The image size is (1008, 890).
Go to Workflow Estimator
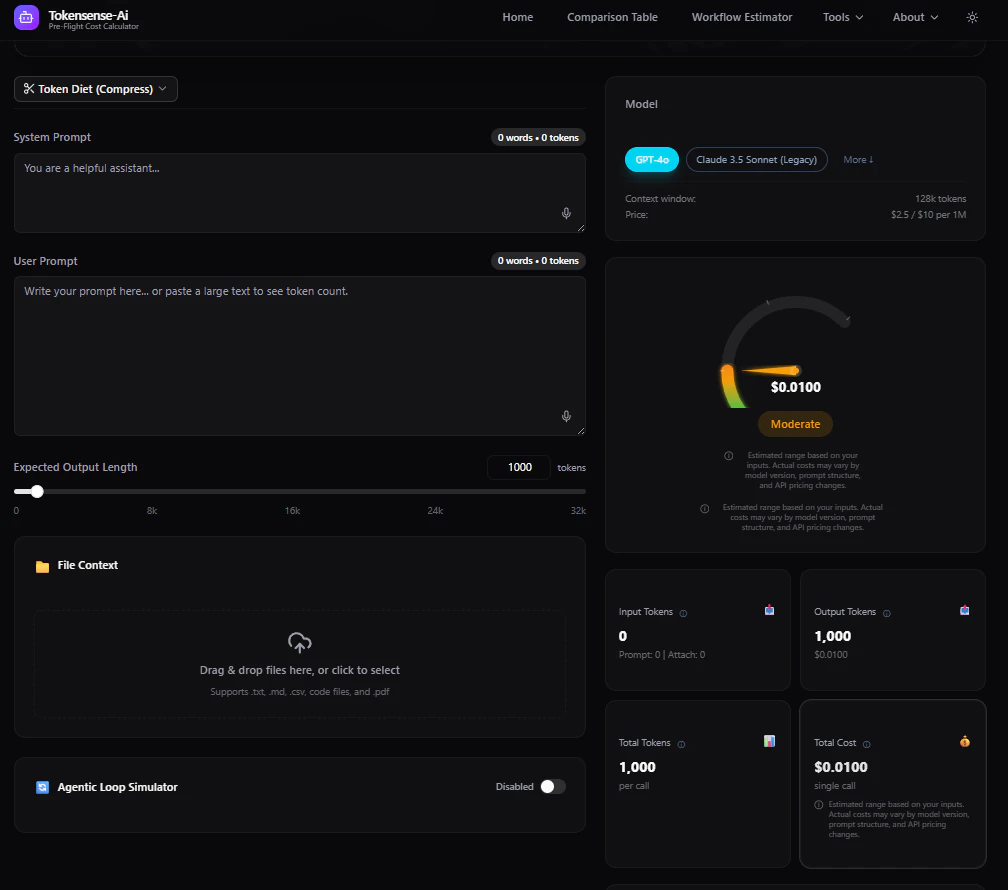(x=742, y=17)
